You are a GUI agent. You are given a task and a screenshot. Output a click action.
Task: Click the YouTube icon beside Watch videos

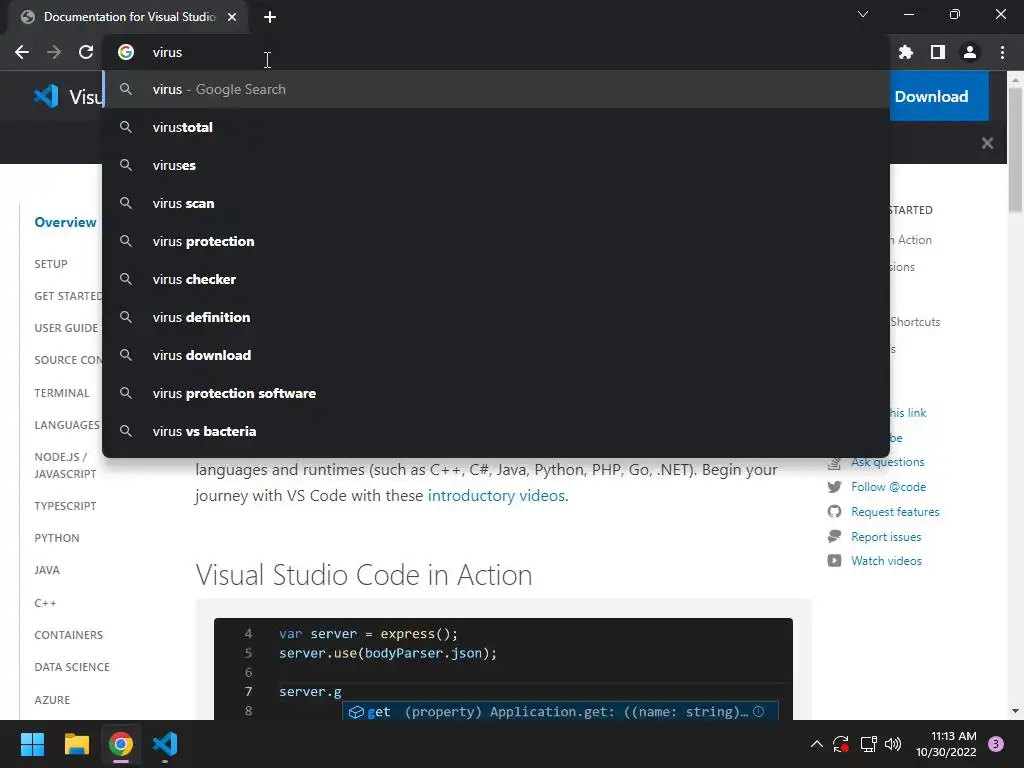(835, 560)
